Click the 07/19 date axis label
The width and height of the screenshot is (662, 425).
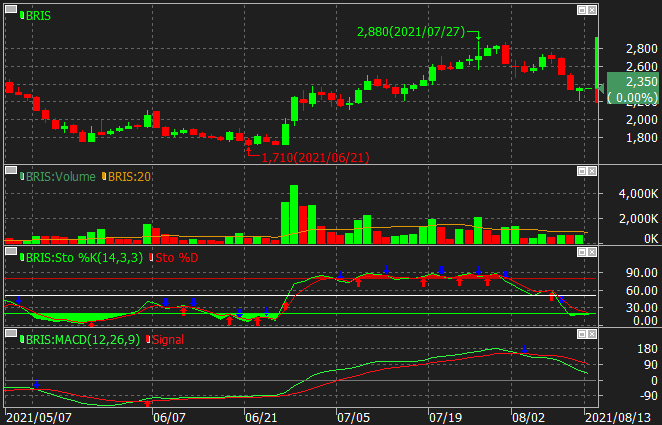[x=445, y=418]
